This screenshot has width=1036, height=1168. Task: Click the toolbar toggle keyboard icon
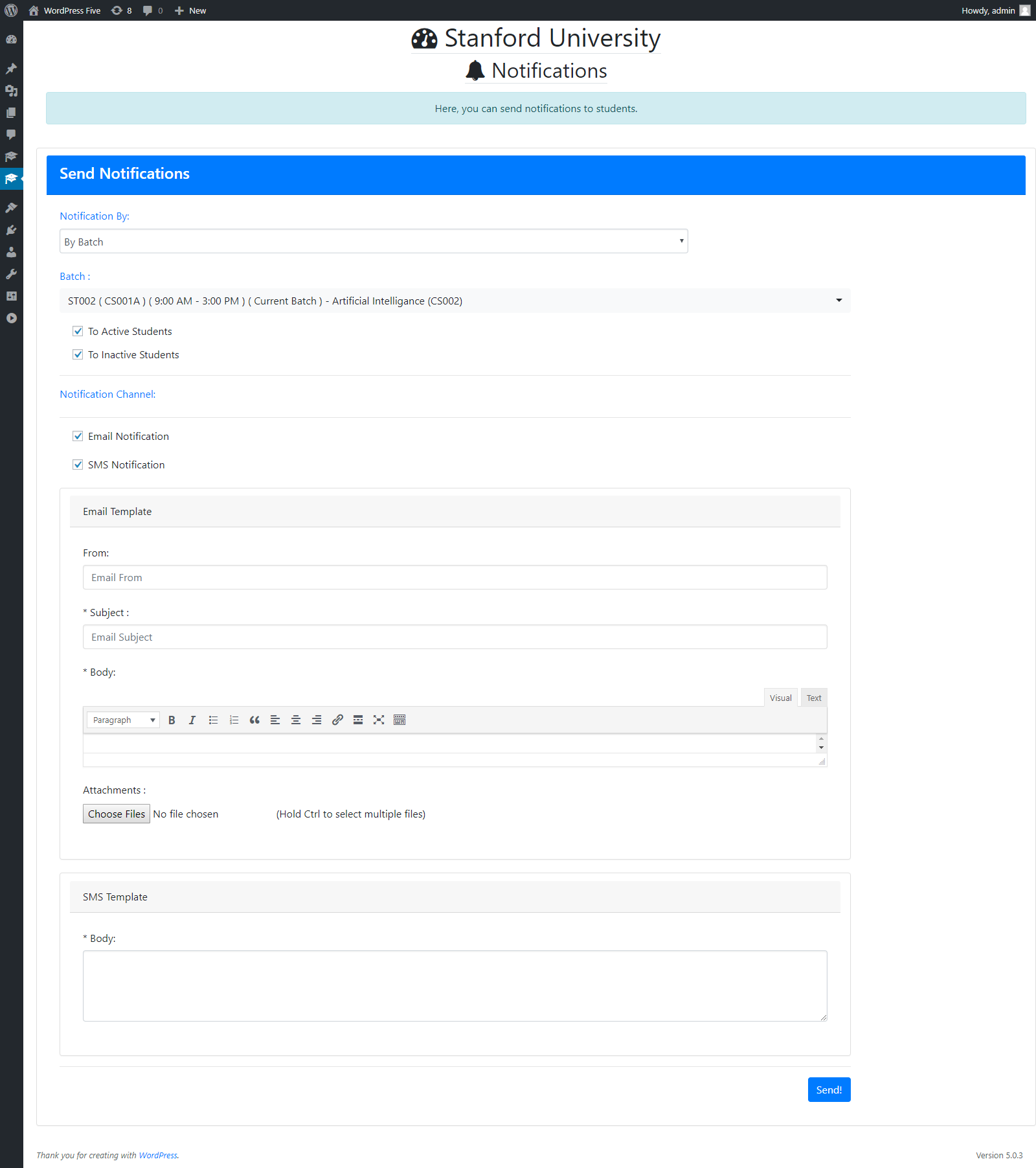coord(400,720)
